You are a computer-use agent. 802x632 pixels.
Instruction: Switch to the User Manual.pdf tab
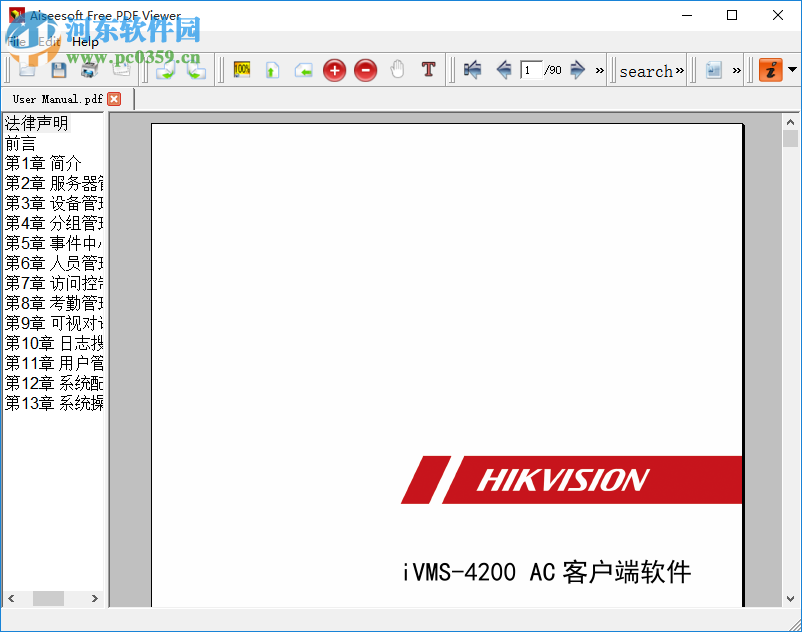(x=55, y=98)
